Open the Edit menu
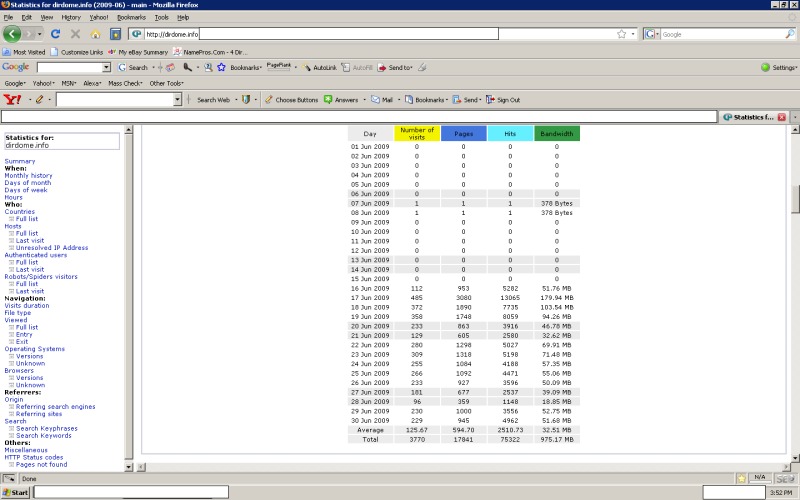 click(x=27, y=17)
